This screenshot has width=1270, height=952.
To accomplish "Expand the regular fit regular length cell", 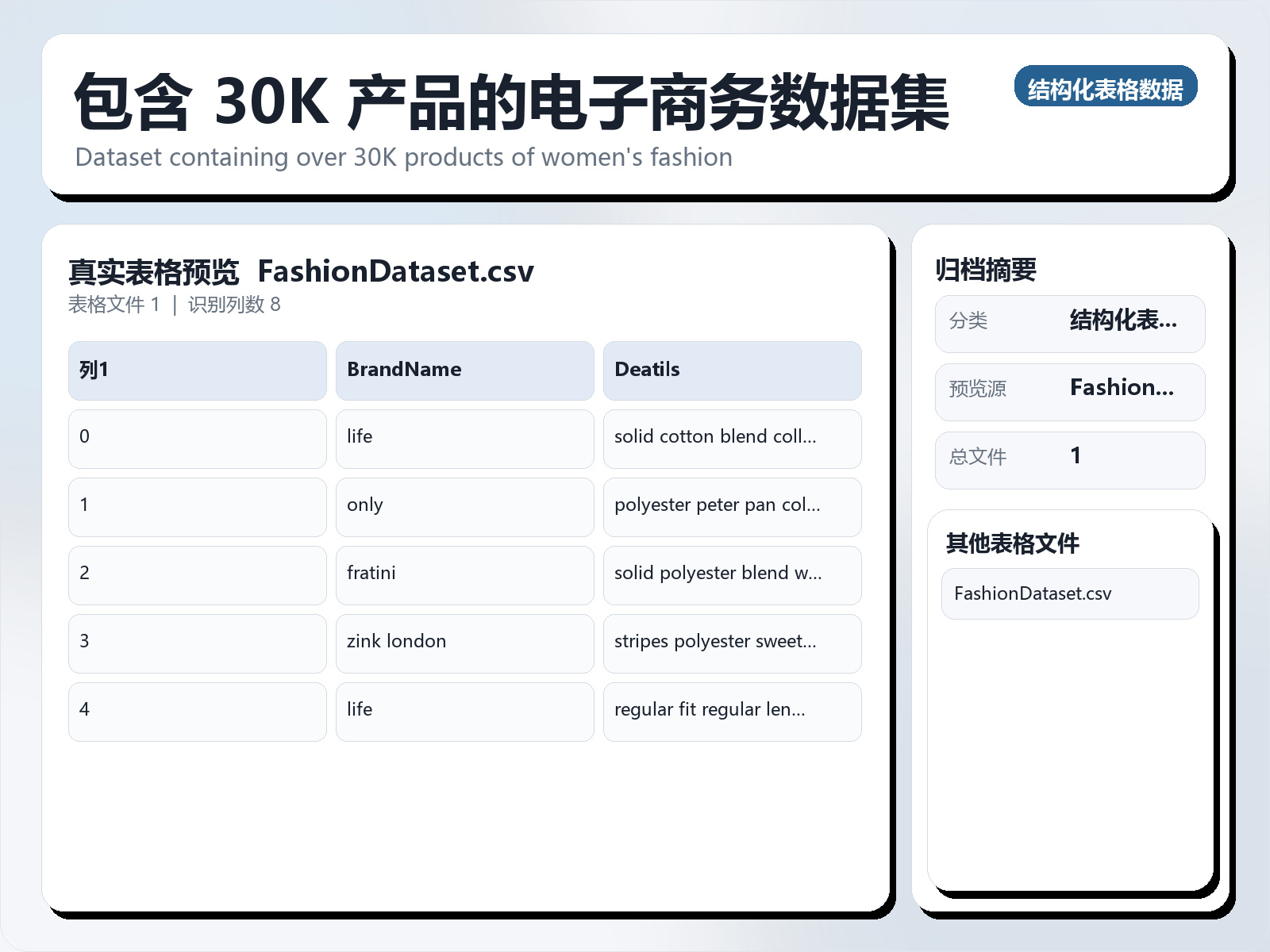I will (732, 711).
